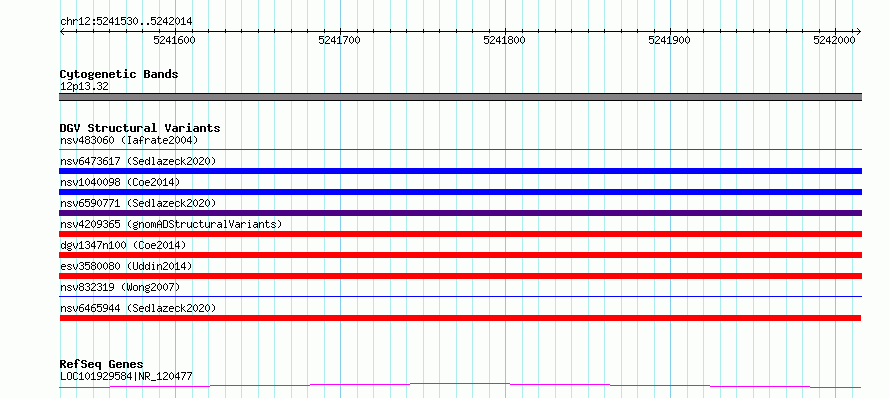Click the blue bar for nsv1040098
The image size is (890, 398).
460,192
